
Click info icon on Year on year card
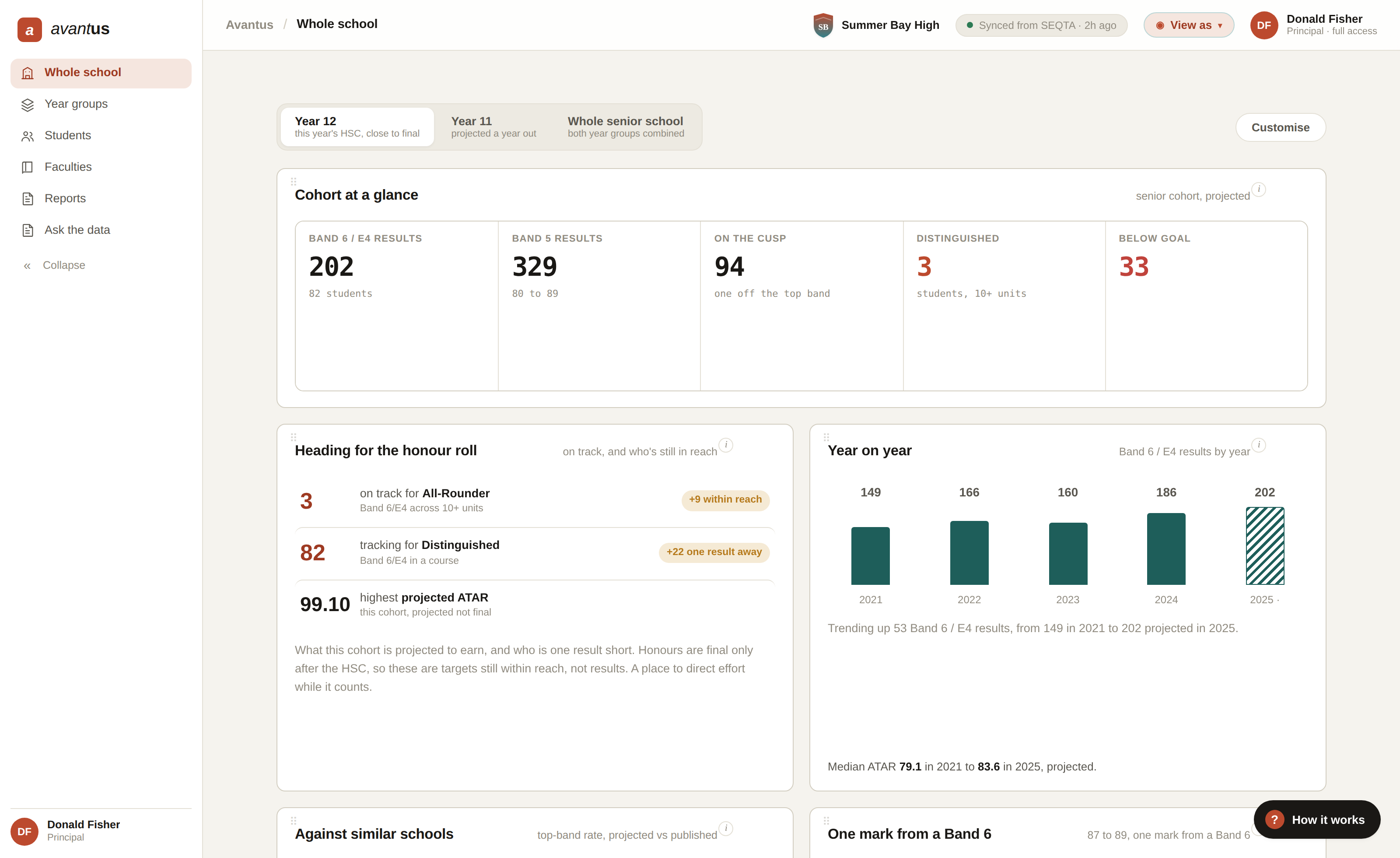tap(1259, 445)
